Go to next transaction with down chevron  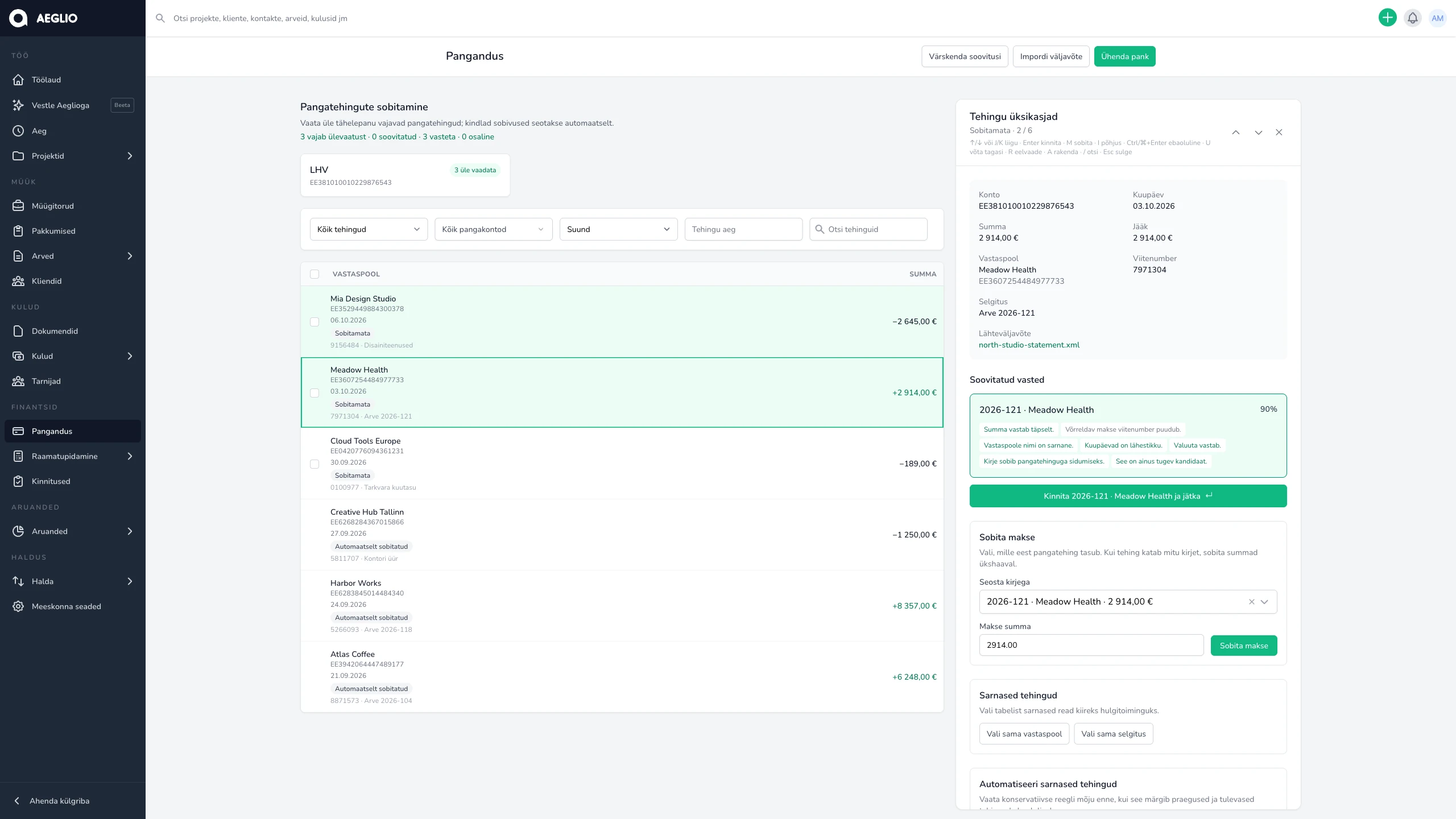click(x=1259, y=133)
